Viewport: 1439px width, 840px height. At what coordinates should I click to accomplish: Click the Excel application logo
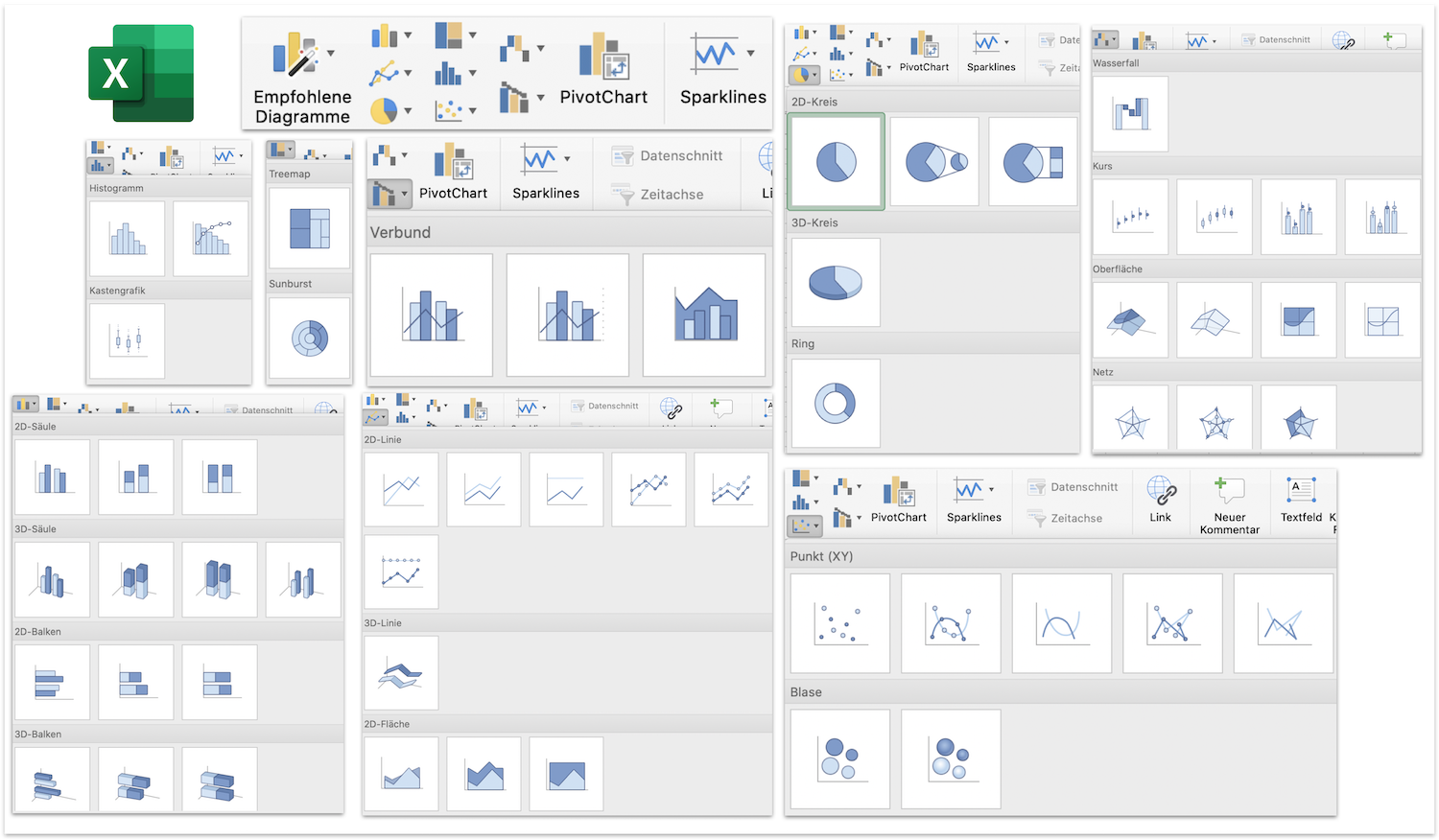pos(141,74)
